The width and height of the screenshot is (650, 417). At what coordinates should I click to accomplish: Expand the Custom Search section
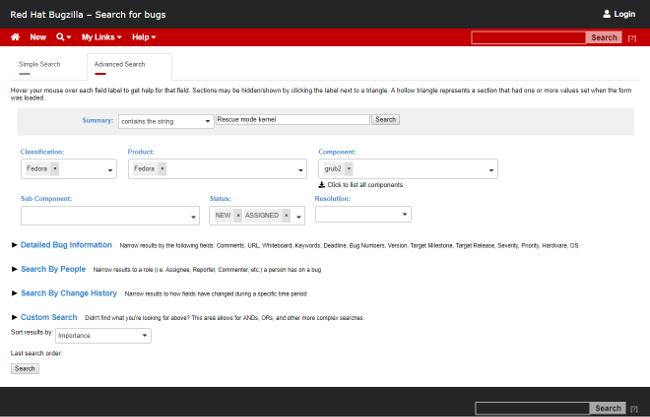tap(49, 317)
